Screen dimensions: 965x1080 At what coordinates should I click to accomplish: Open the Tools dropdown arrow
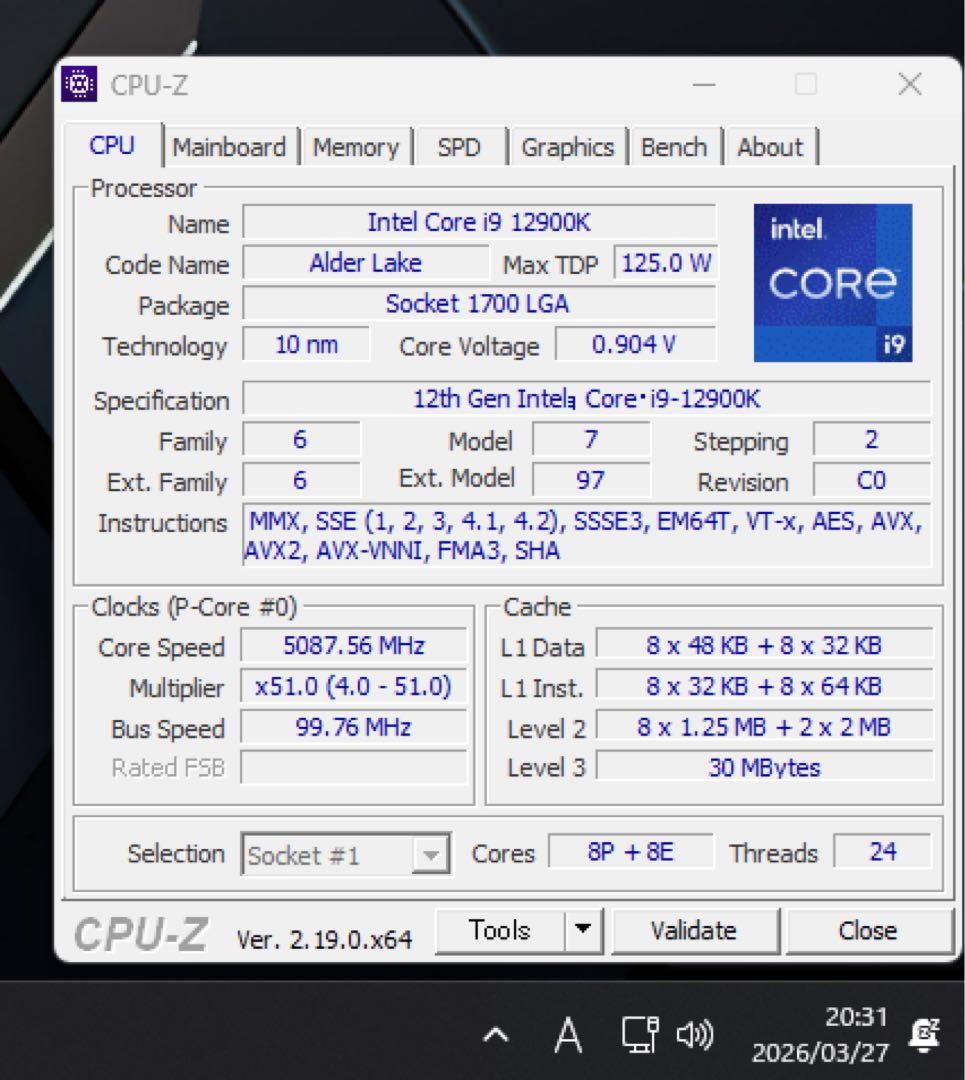(x=583, y=930)
